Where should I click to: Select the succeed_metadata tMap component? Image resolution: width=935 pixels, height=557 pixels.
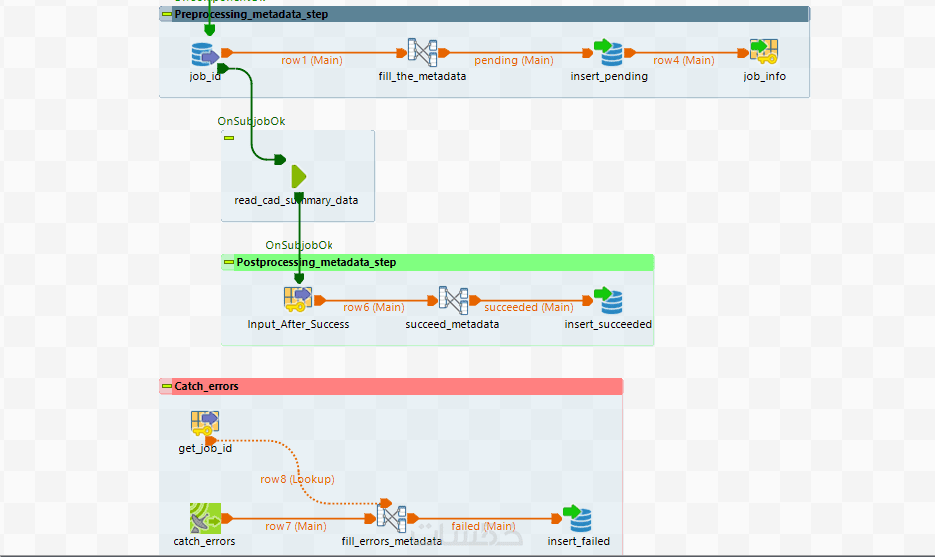453,300
